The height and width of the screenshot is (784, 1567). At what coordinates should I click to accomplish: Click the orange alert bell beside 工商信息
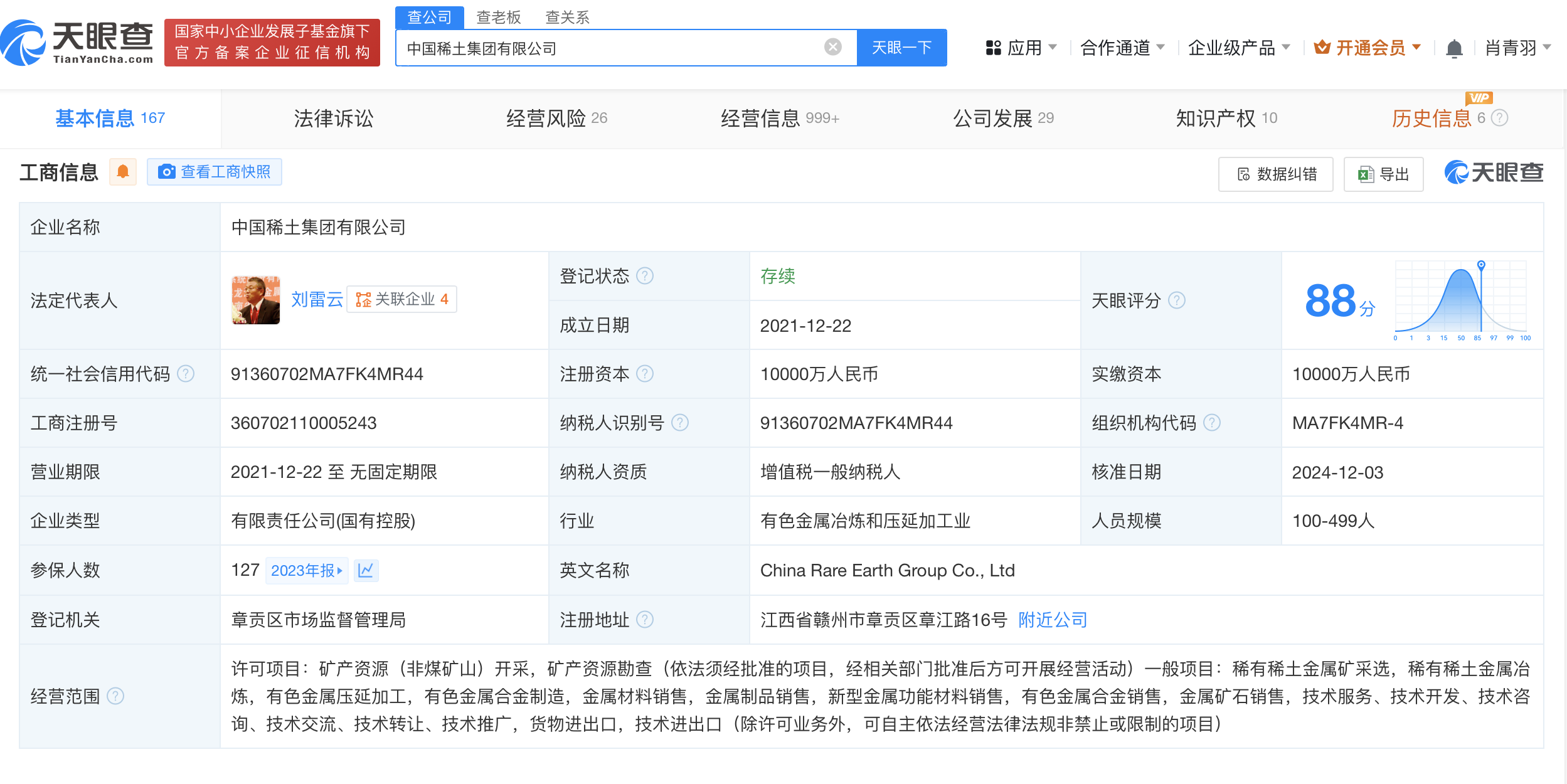click(123, 172)
